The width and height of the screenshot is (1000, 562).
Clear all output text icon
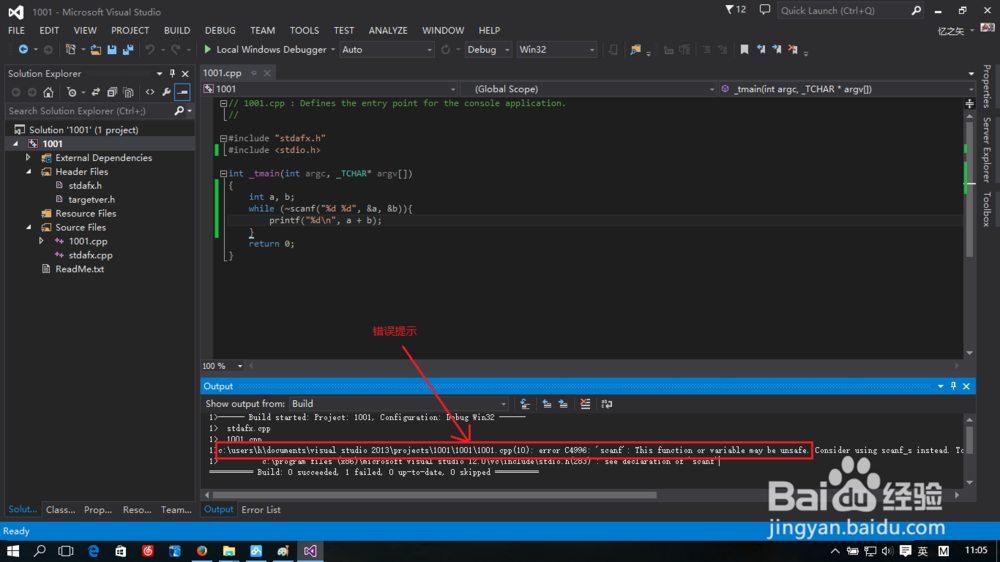click(585, 404)
